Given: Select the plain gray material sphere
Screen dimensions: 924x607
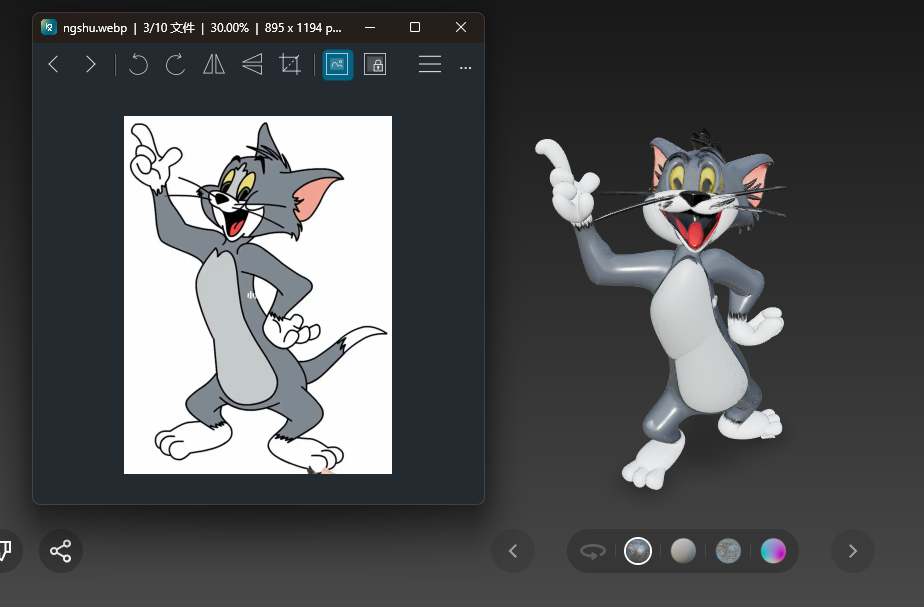Looking at the screenshot, I should (683, 551).
